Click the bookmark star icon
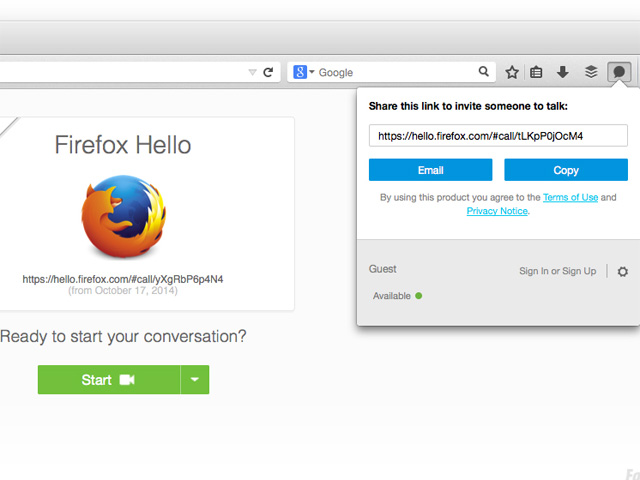Image resolution: width=640 pixels, height=480 pixels. [x=511, y=73]
